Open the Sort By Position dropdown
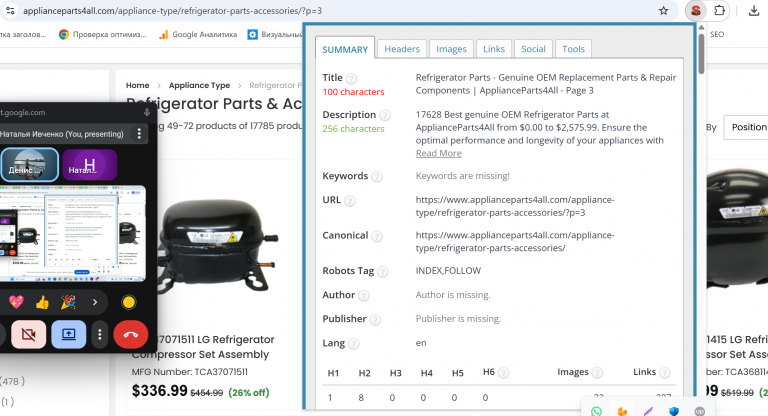This screenshot has width=768, height=416. coord(745,127)
